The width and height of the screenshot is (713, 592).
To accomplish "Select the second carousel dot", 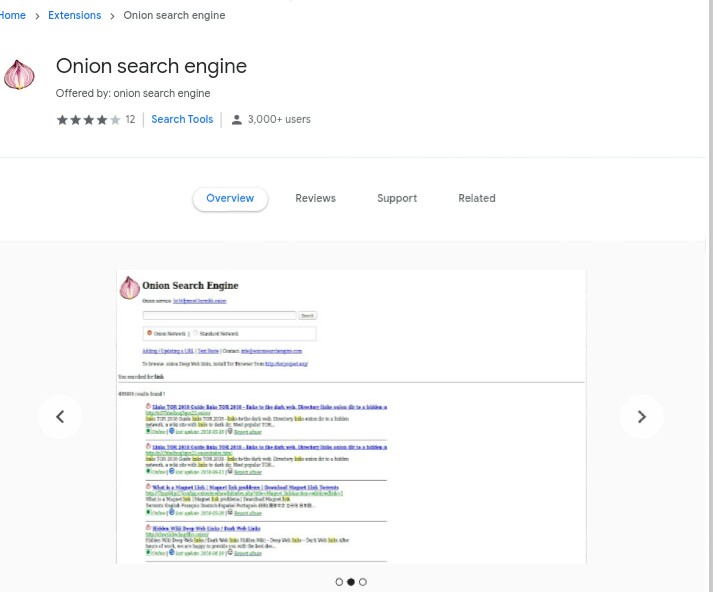I will 351,582.
